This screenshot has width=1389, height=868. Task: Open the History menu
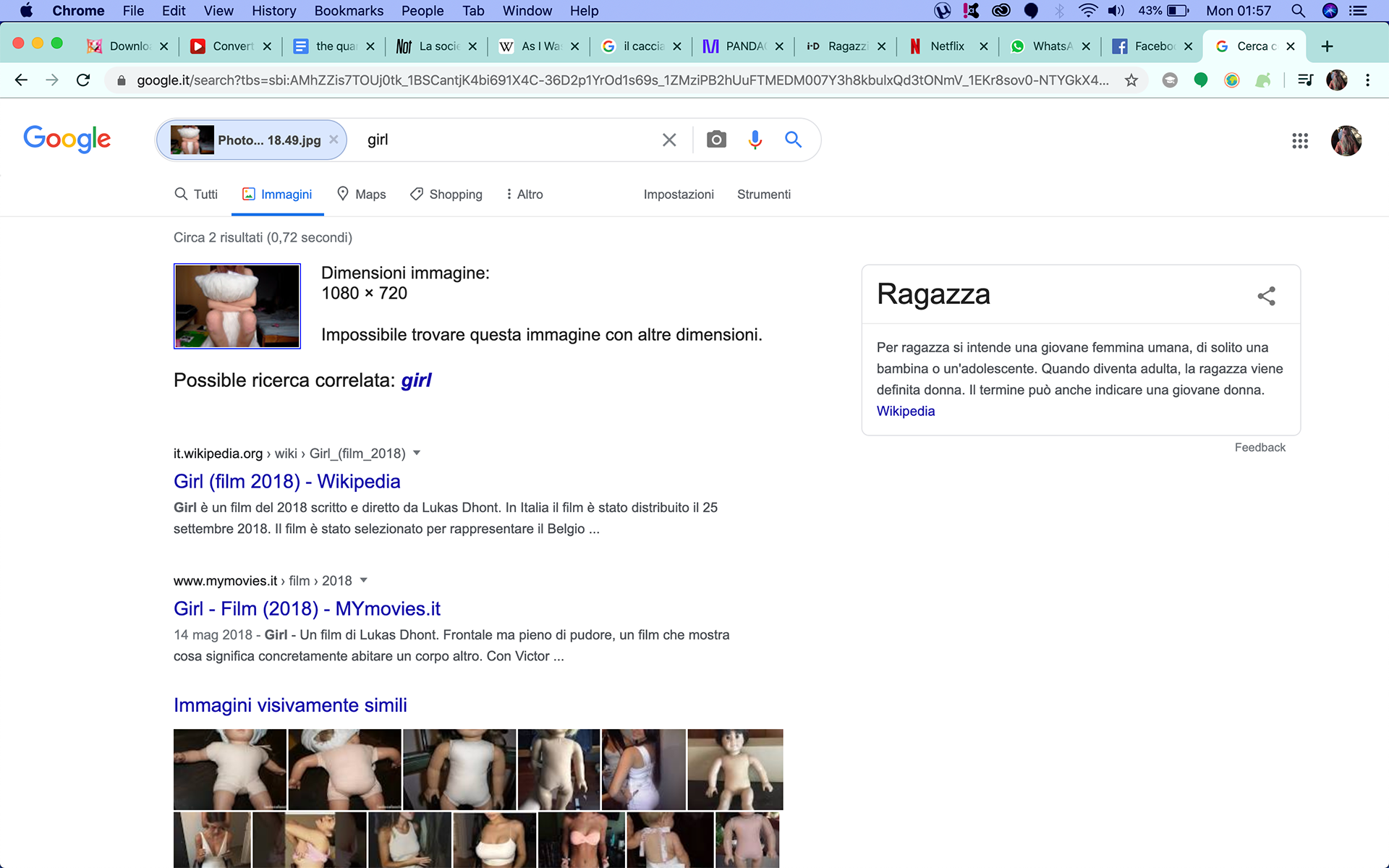click(273, 11)
